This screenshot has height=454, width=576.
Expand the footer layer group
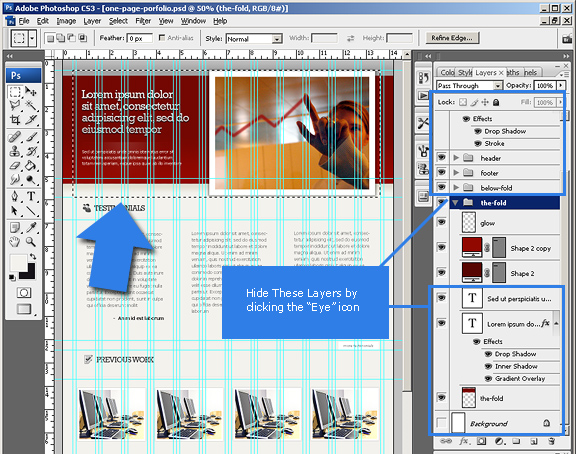[x=456, y=173]
